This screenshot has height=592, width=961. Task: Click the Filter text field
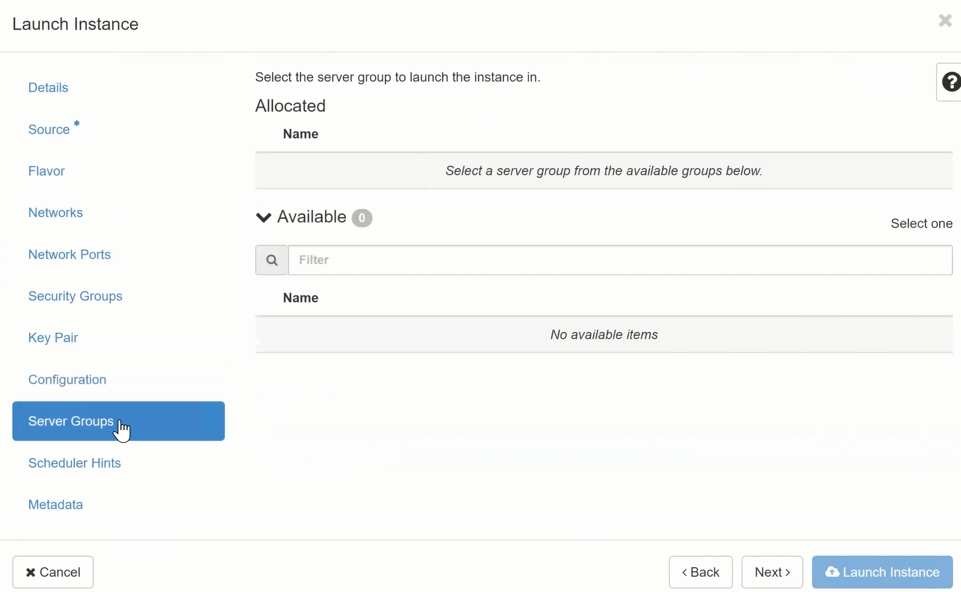pos(619,260)
